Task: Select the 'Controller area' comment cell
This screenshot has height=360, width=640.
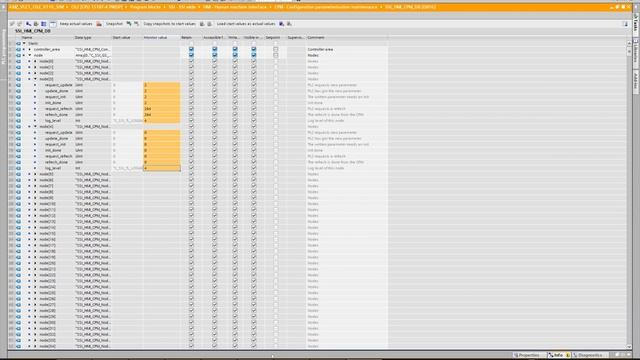Action: click(x=347, y=49)
